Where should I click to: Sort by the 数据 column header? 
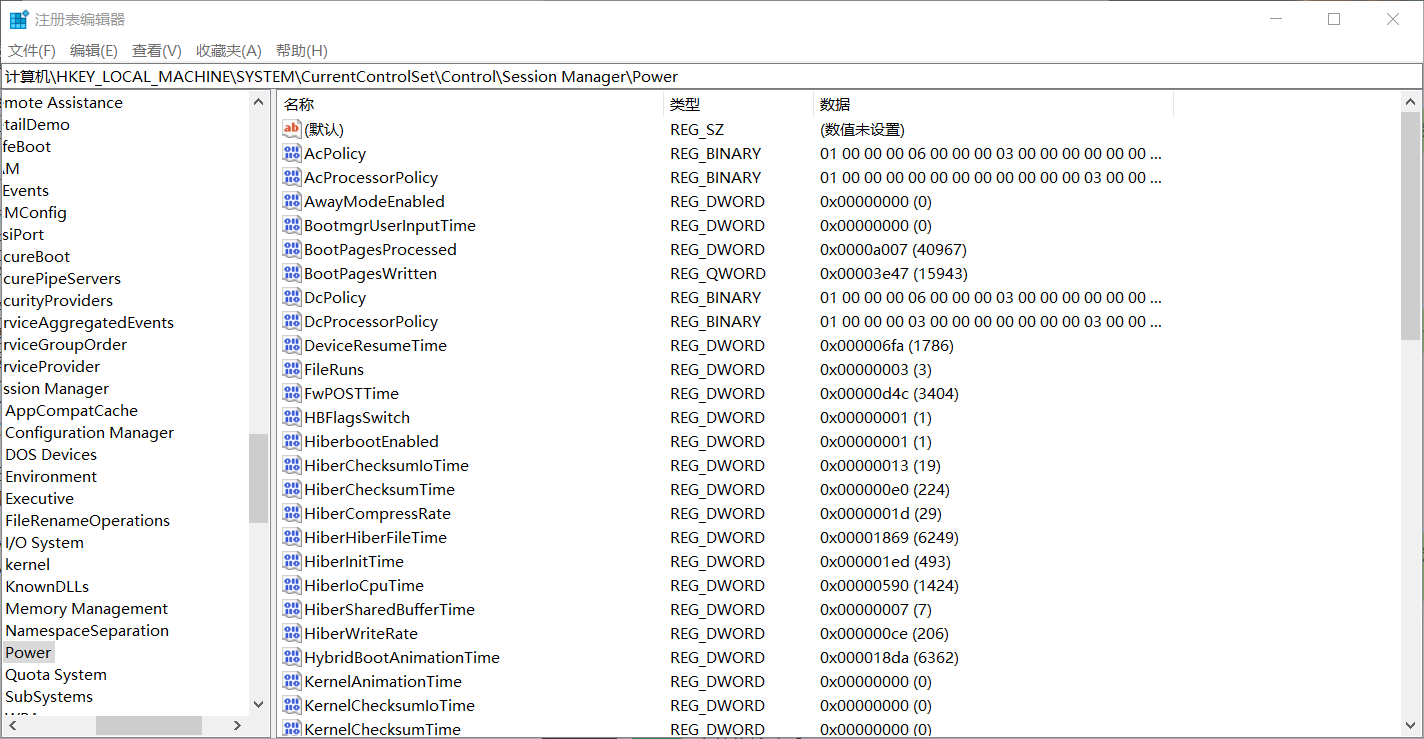coord(994,104)
